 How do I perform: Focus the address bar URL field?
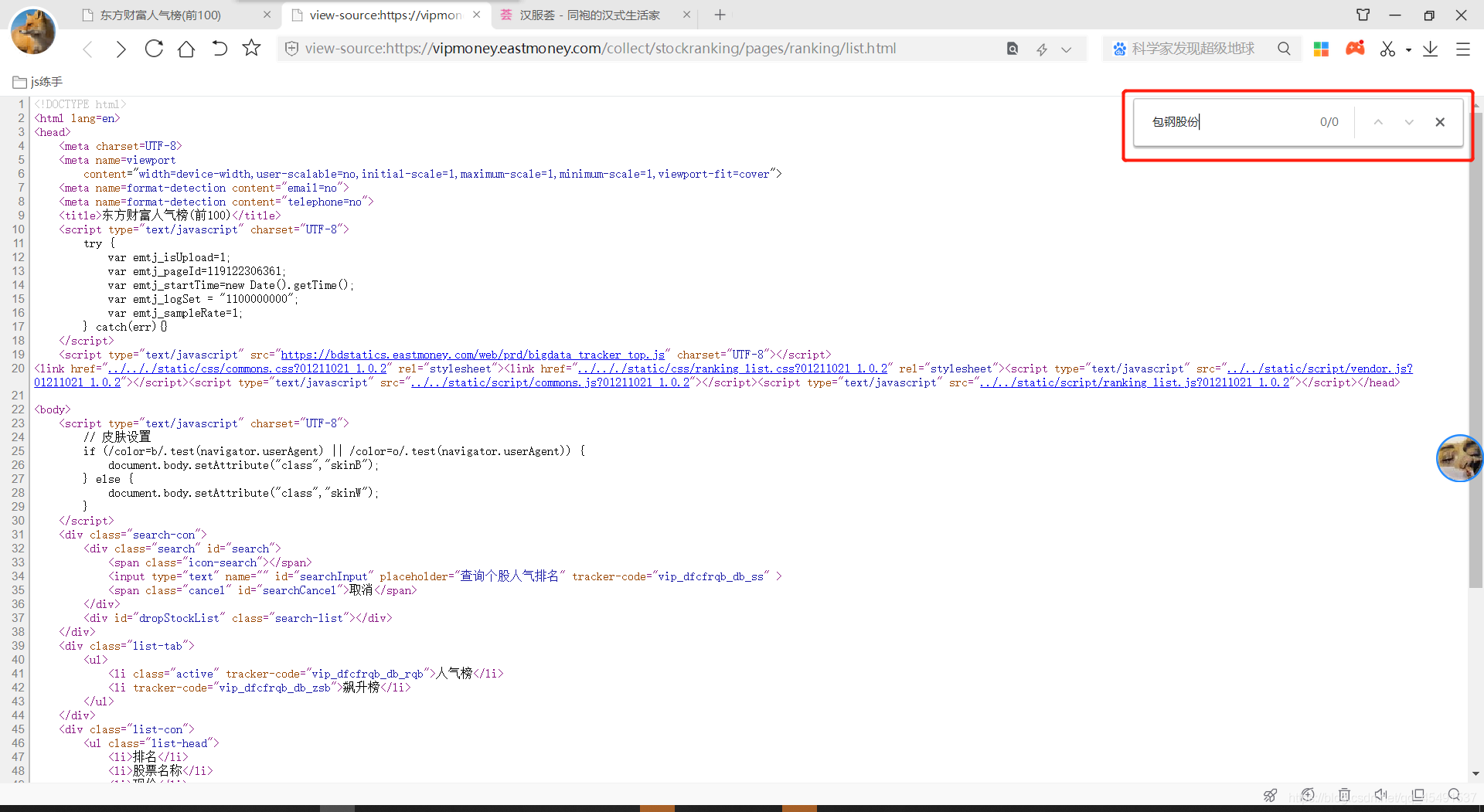[600, 49]
